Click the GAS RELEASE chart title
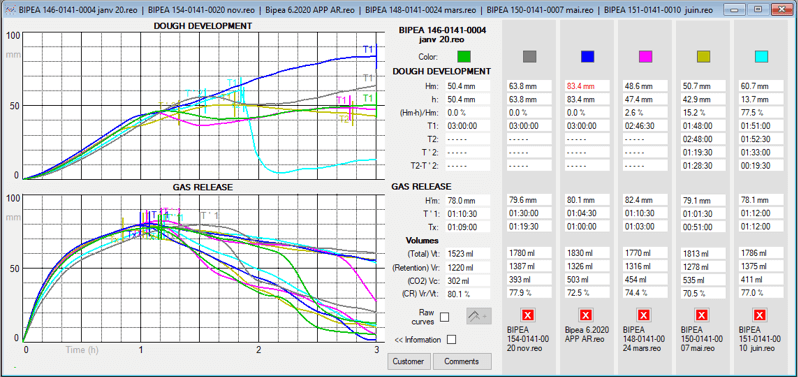This screenshot has height=377, width=798. coord(203,187)
